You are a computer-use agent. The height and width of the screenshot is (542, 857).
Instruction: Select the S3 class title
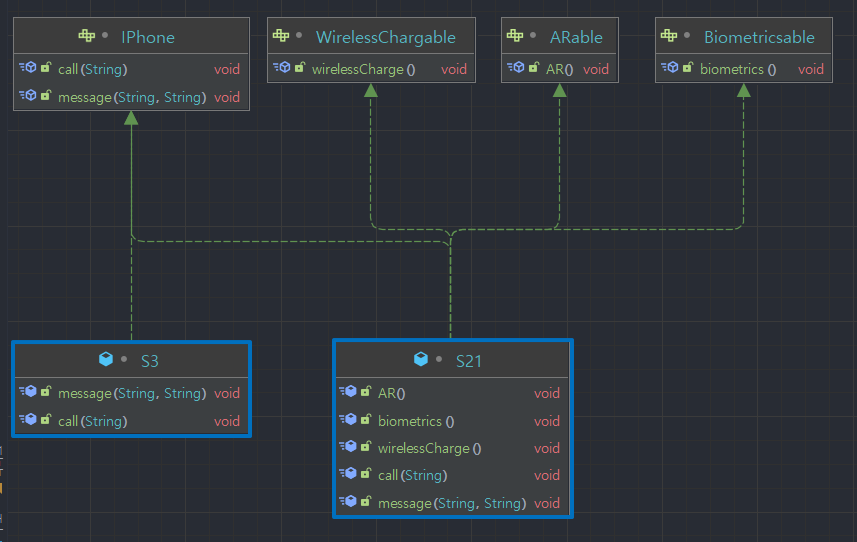150,361
